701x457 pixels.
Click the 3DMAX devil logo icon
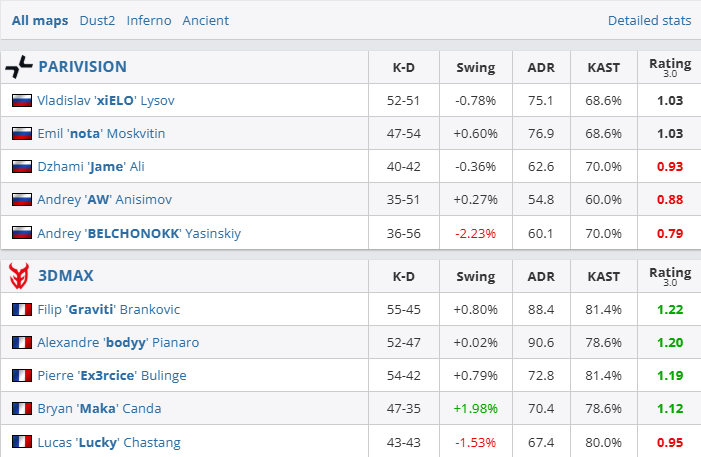coord(19,276)
